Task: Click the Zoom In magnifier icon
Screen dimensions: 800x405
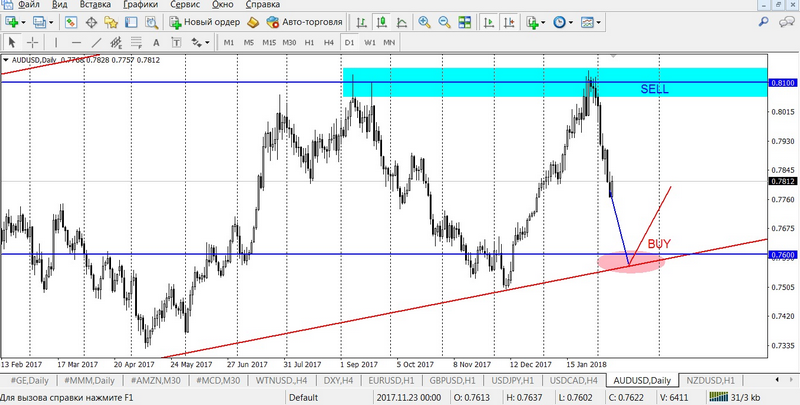Action: coord(425,21)
